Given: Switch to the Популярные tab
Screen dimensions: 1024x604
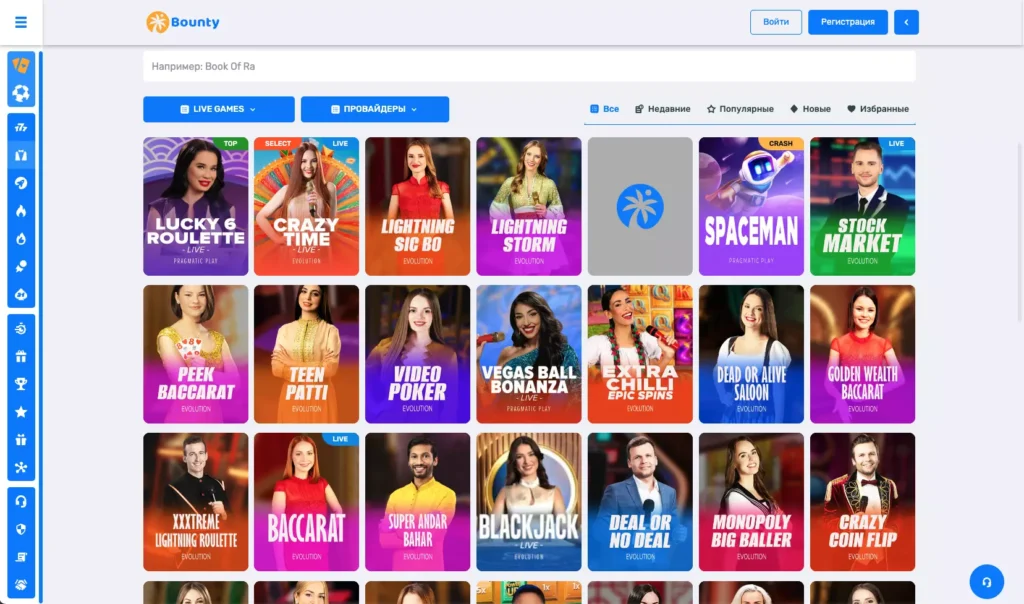Looking at the screenshot, I should click(740, 109).
